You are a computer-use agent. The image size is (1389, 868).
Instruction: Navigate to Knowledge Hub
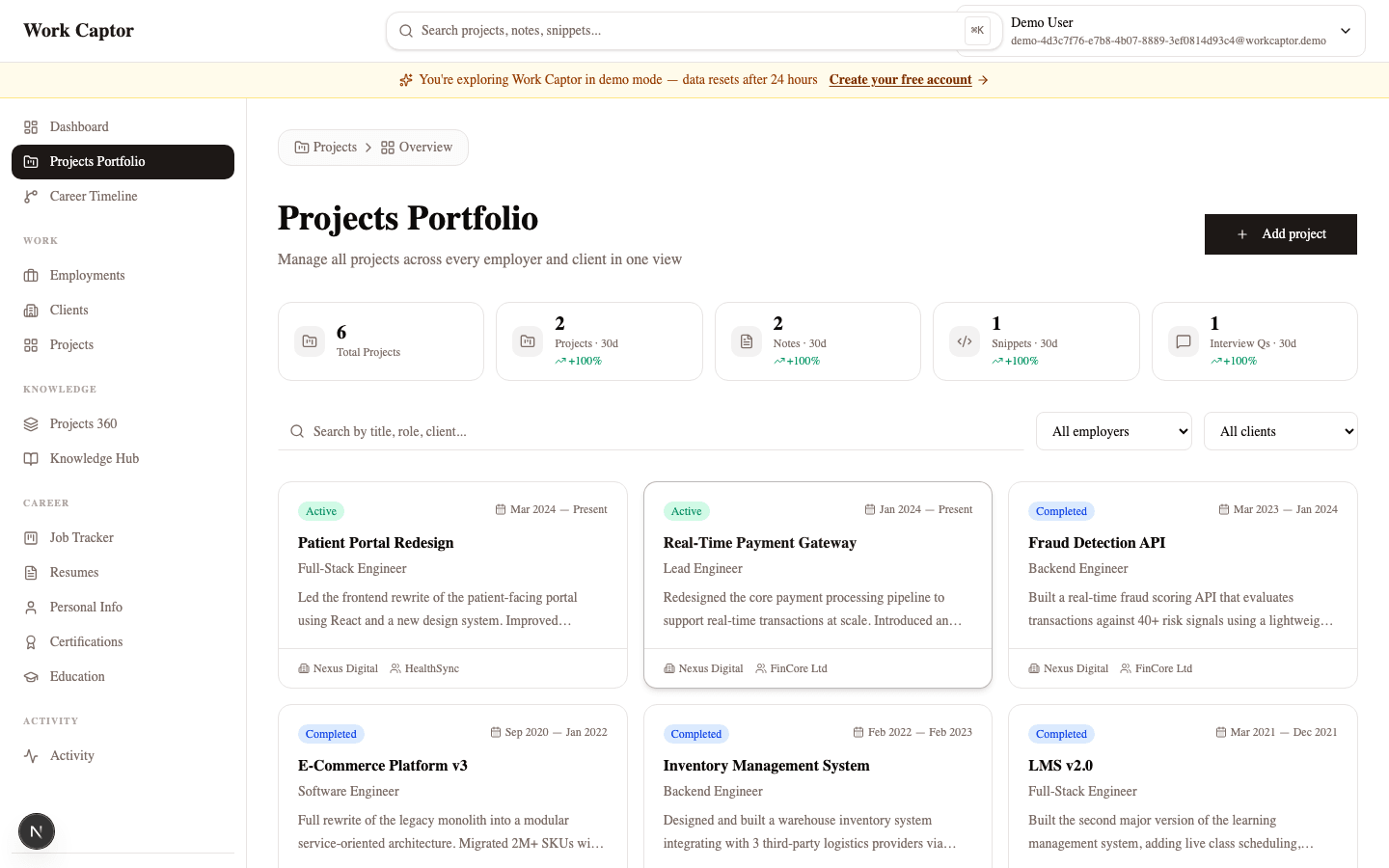point(123,459)
